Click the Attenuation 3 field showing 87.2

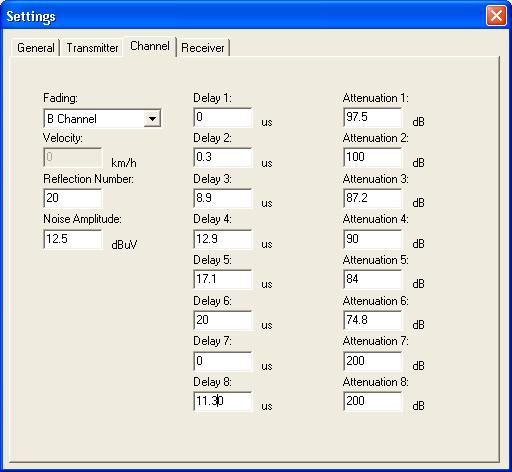click(x=373, y=198)
